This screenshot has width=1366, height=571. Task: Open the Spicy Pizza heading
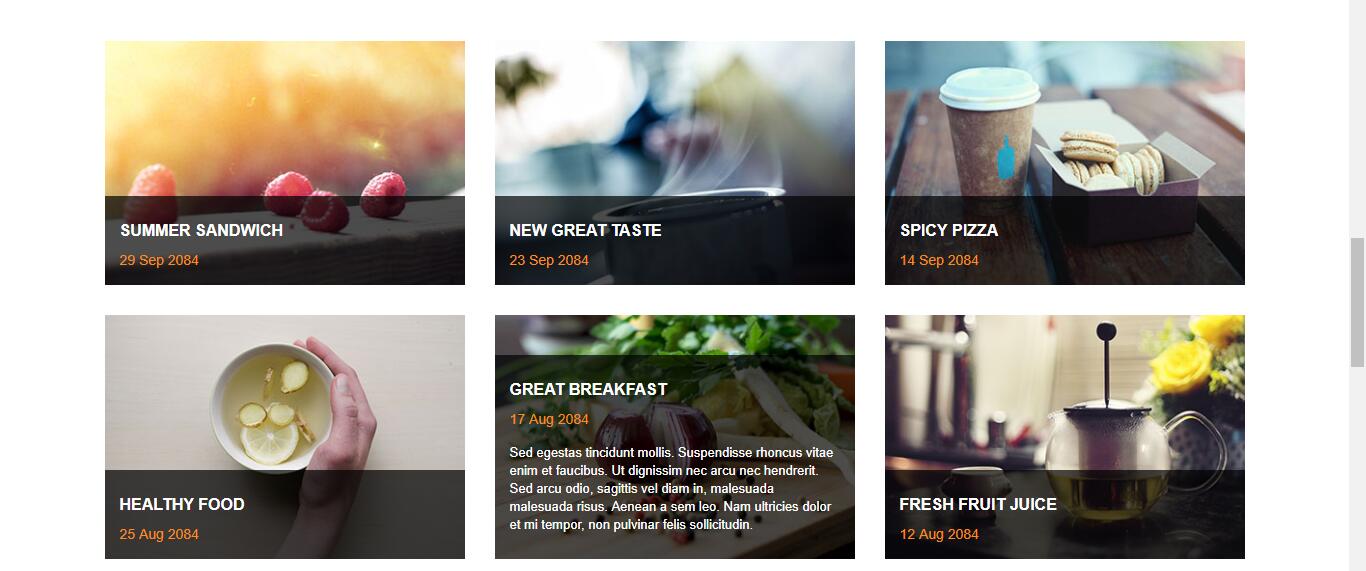tap(949, 230)
